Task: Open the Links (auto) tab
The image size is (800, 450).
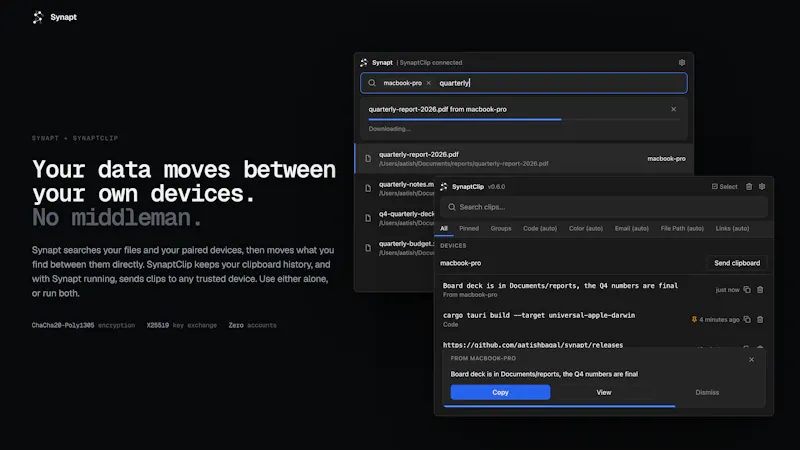Action: coord(732,229)
